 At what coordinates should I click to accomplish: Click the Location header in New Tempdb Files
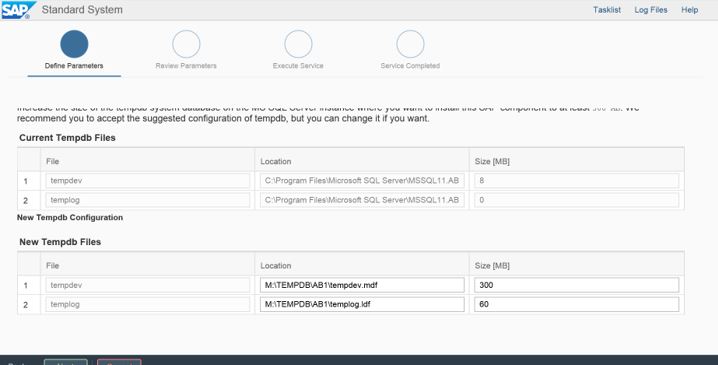(276, 266)
